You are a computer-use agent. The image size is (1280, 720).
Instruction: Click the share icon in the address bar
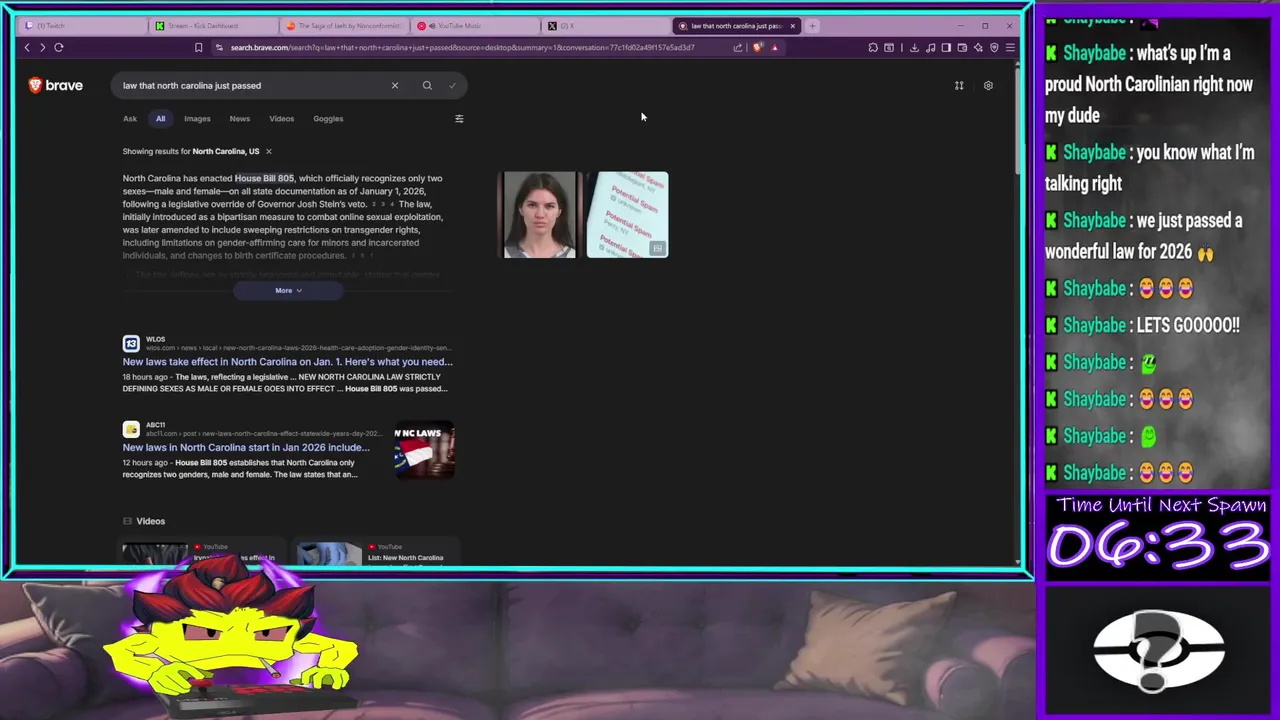[738, 47]
